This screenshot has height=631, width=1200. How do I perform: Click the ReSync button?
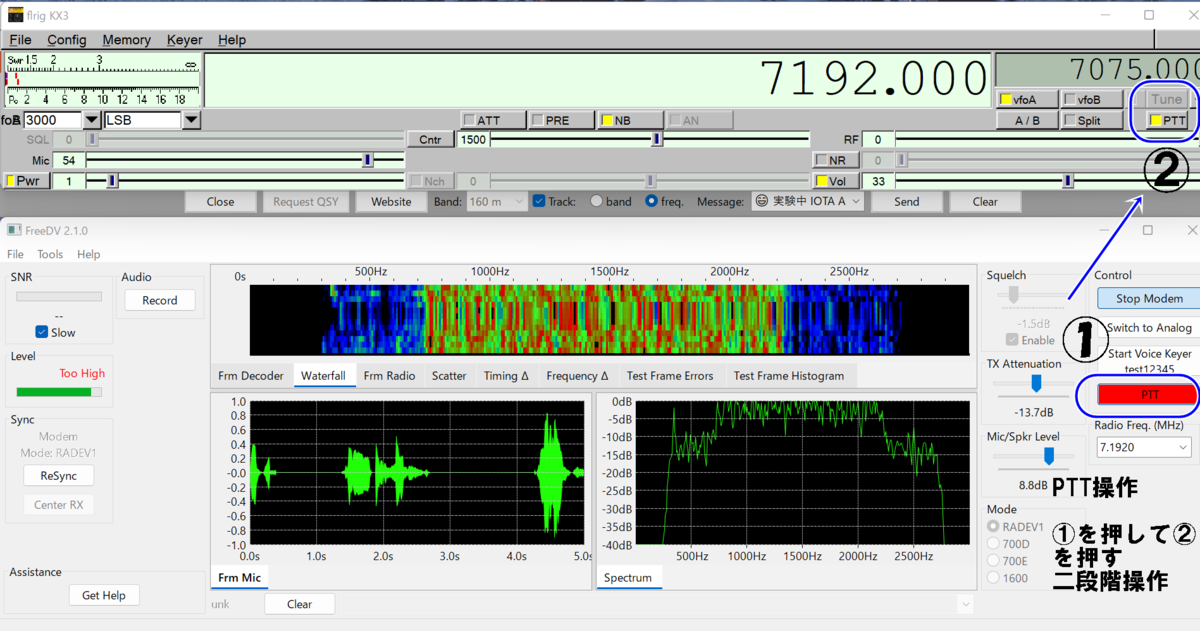(x=59, y=475)
